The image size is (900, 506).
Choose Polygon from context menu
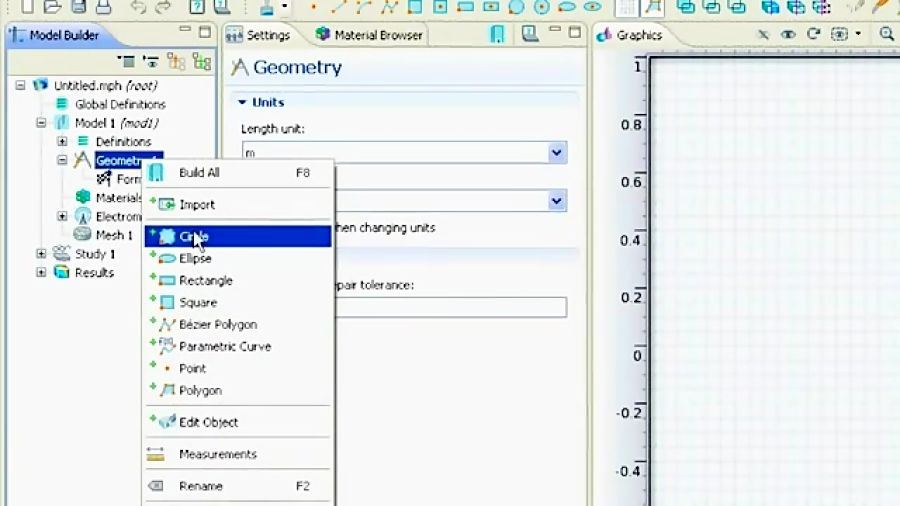tap(238, 391)
